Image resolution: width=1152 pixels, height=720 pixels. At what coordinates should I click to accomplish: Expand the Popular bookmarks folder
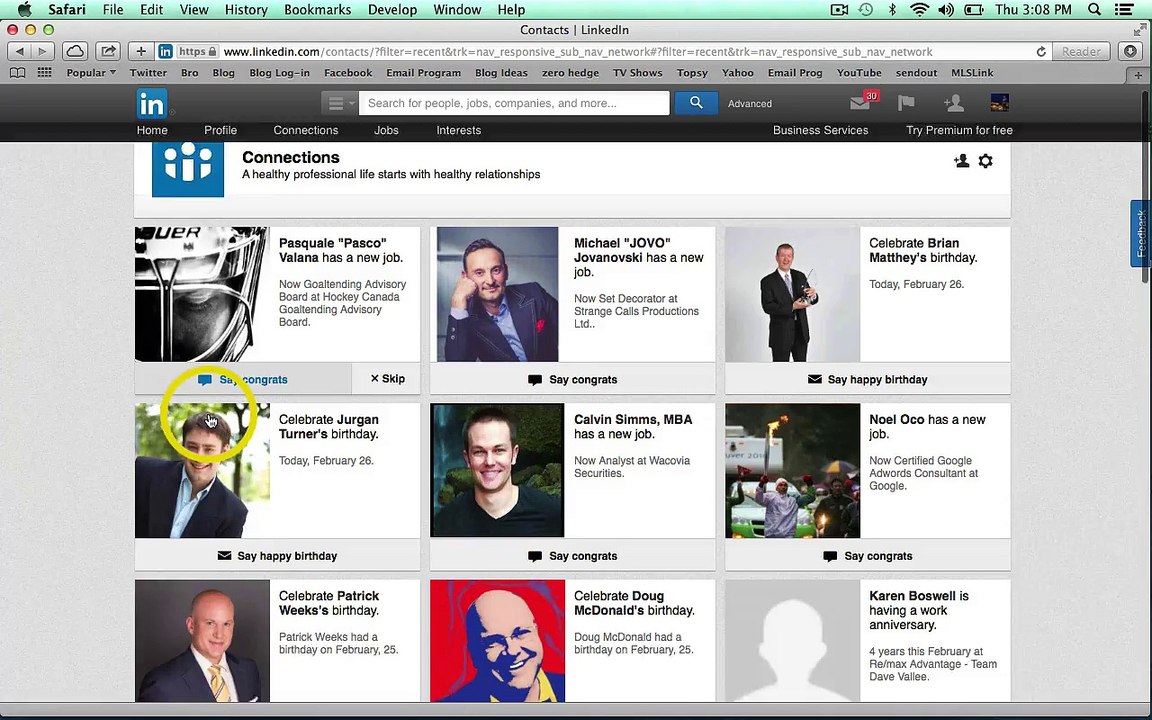[x=91, y=73]
